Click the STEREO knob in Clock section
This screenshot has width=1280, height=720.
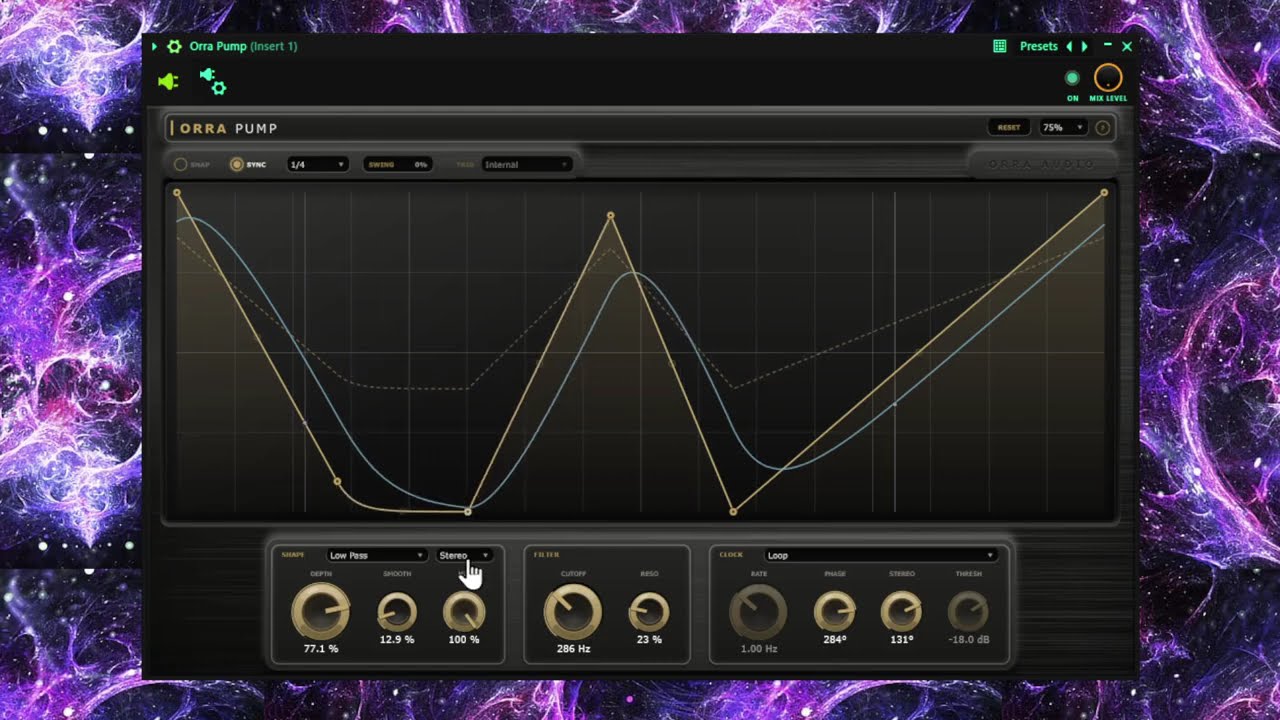pos(901,611)
